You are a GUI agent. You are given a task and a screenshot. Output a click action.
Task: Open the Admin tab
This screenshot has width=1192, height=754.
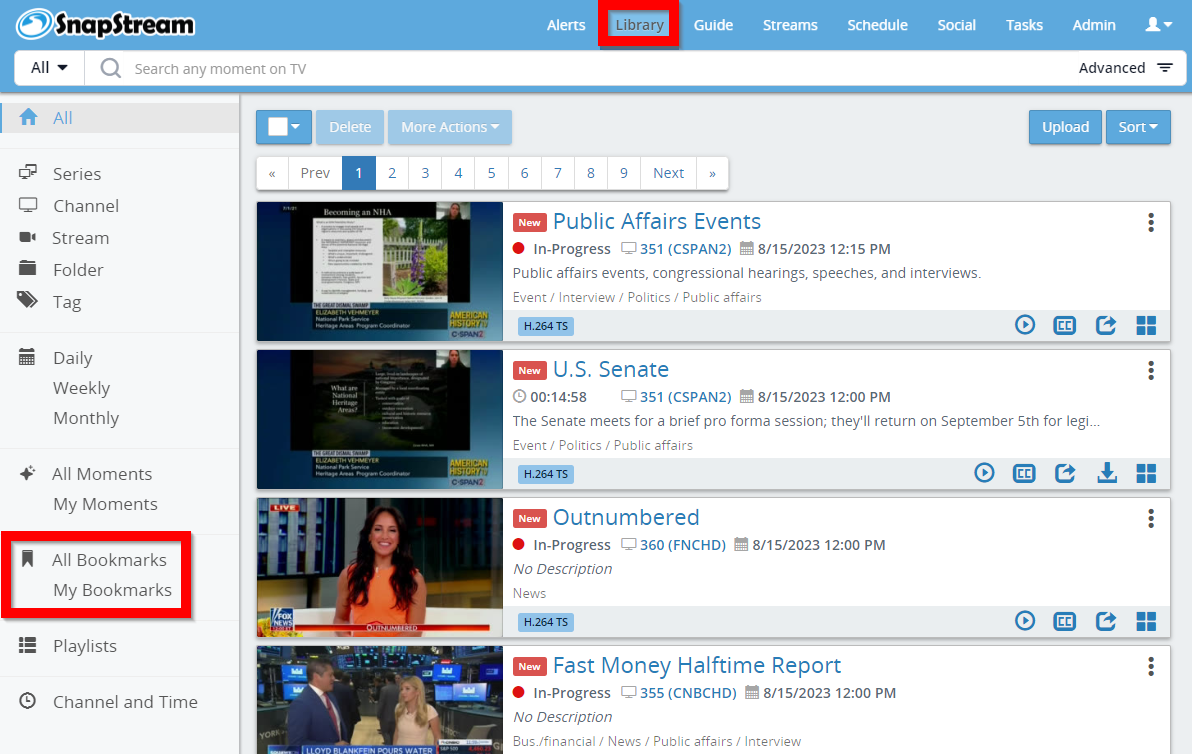pyautogui.click(x=1094, y=25)
